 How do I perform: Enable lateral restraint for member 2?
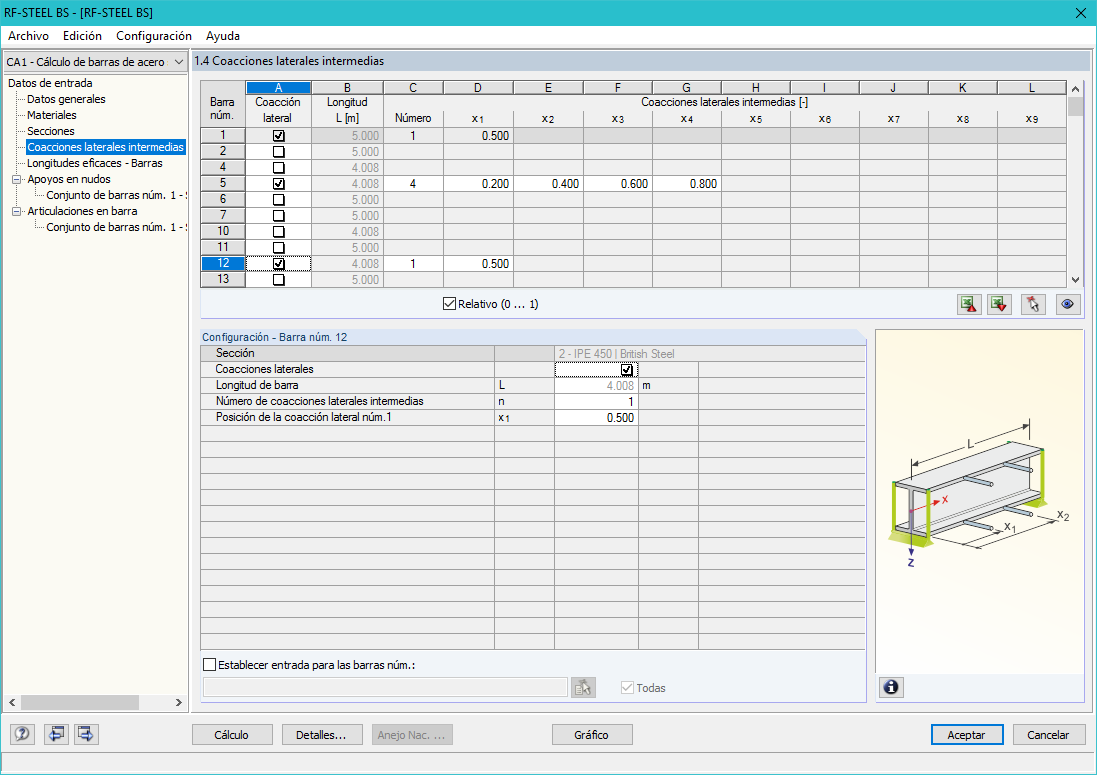(x=278, y=152)
